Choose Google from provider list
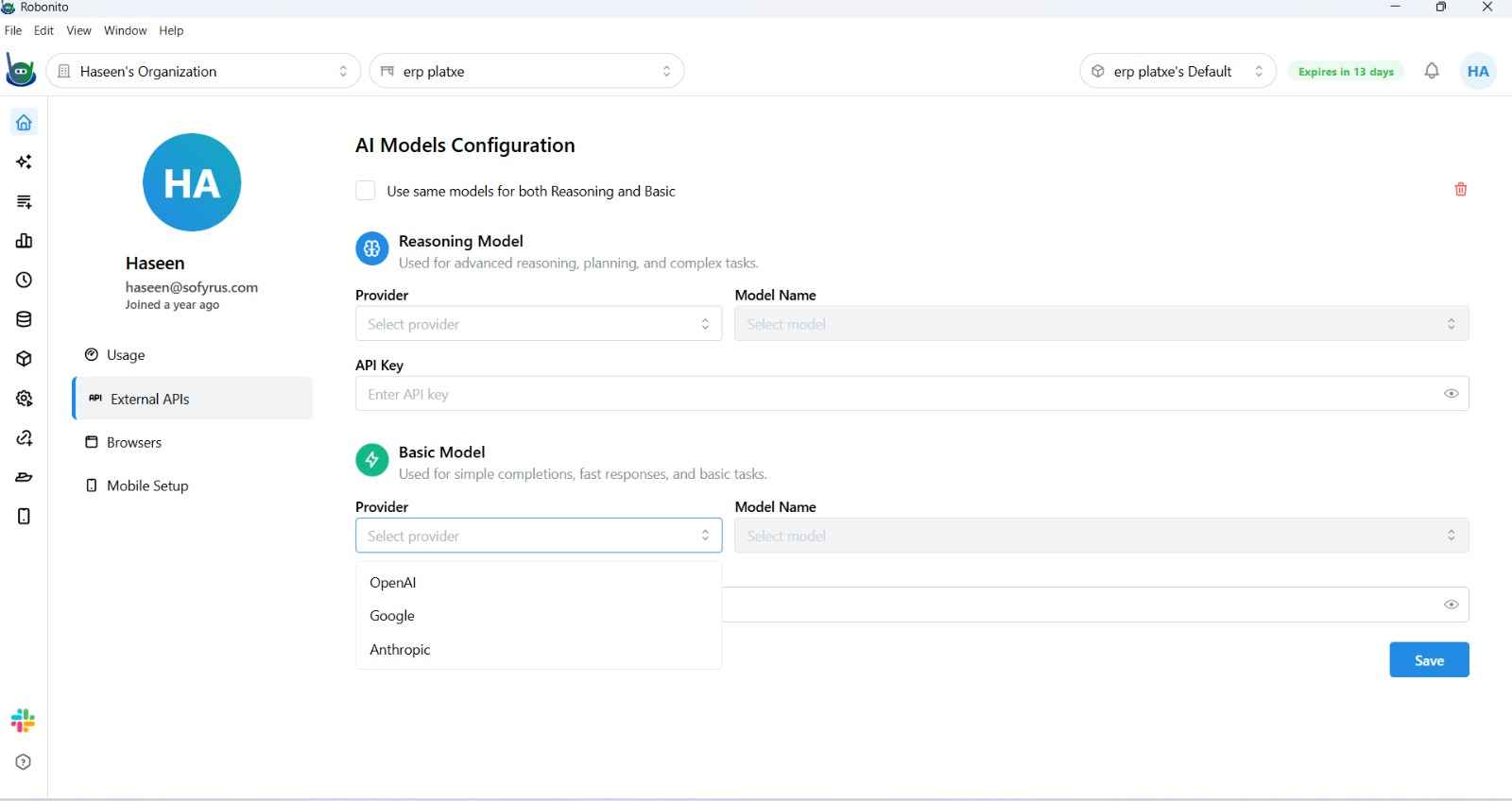This screenshot has width=1512, height=801. tap(539, 616)
